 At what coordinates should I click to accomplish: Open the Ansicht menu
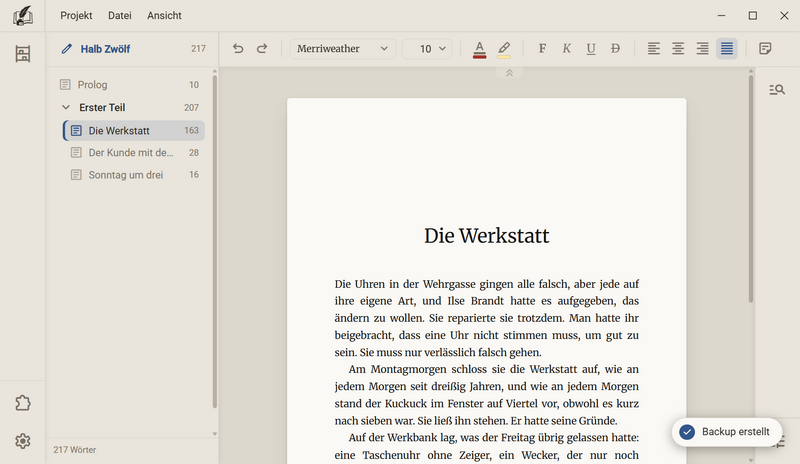click(164, 16)
